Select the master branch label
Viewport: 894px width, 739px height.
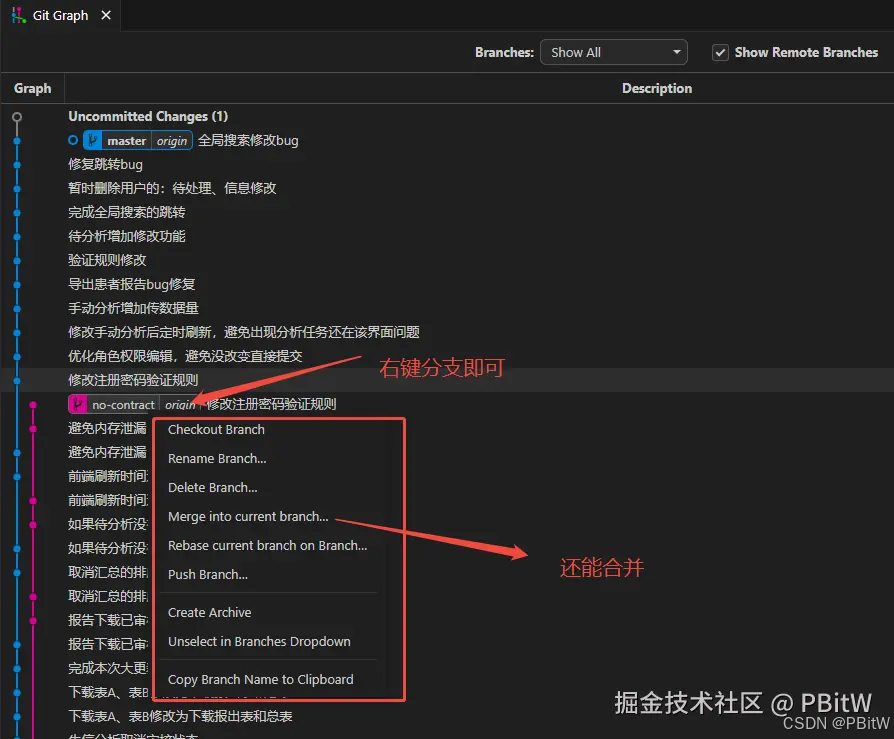[x=127, y=140]
